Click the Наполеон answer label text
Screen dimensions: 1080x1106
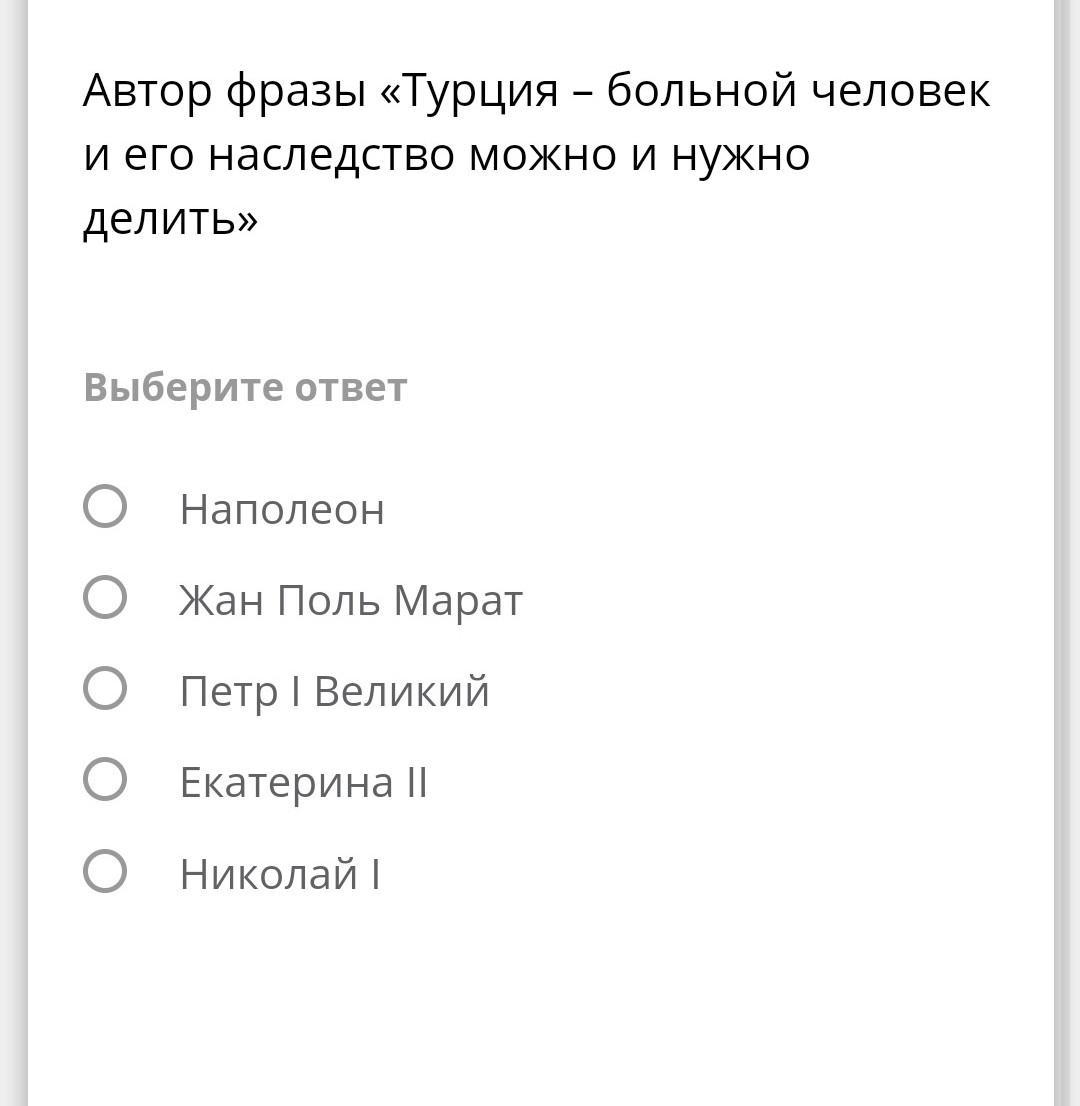282,509
